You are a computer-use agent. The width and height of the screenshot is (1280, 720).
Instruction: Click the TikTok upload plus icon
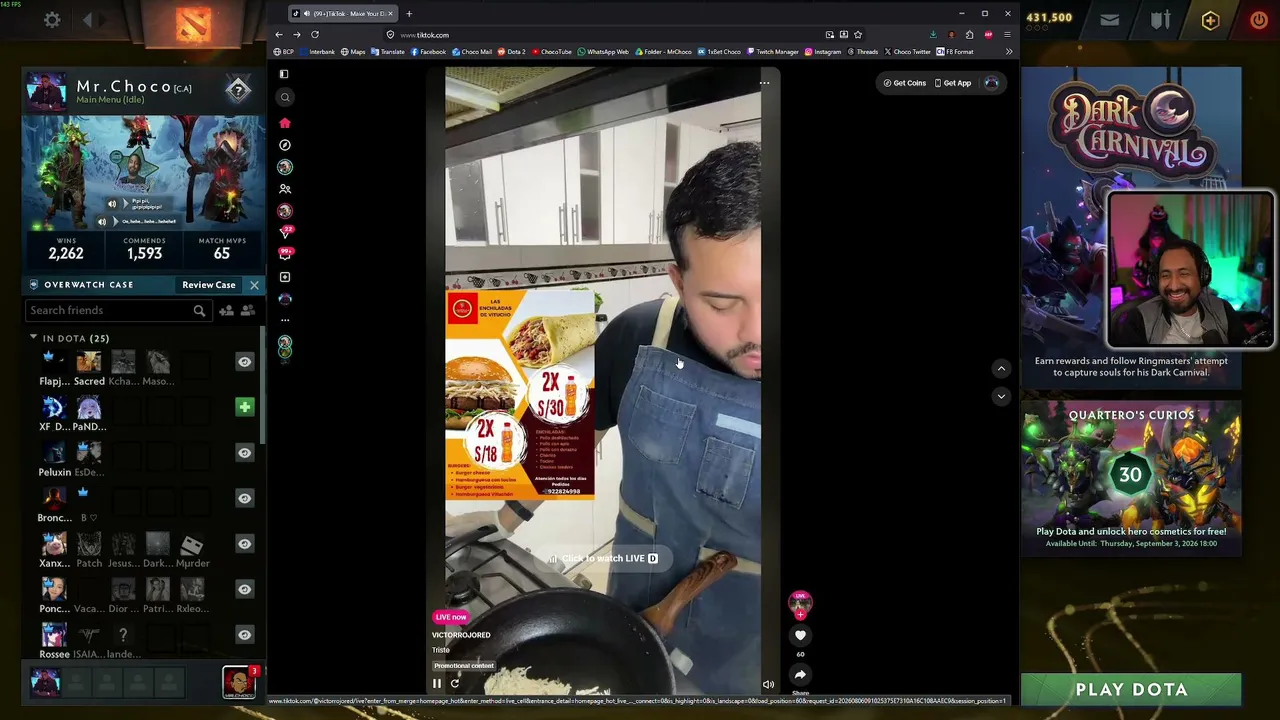coord(285,277)
